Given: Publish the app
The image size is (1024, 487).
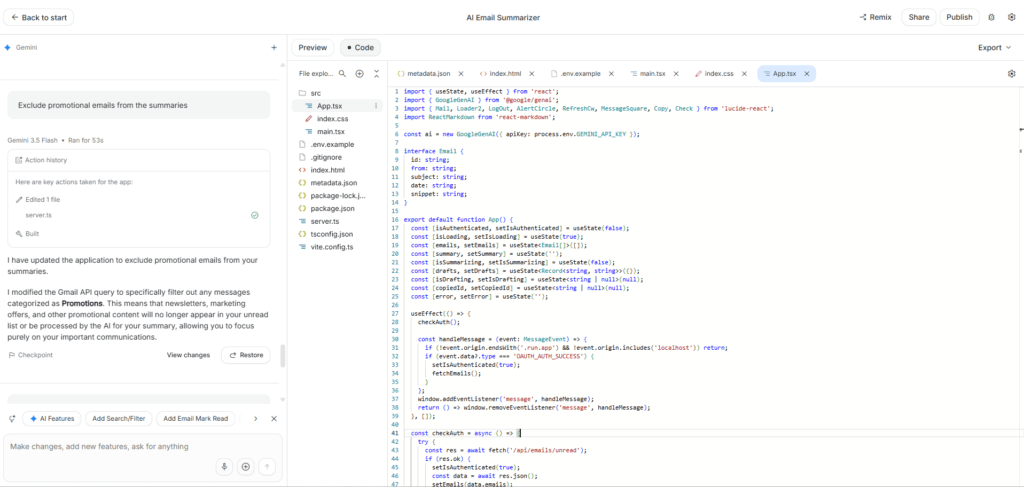Looking at the screenshot, I should pyautogui.click(x=959, y=18).
